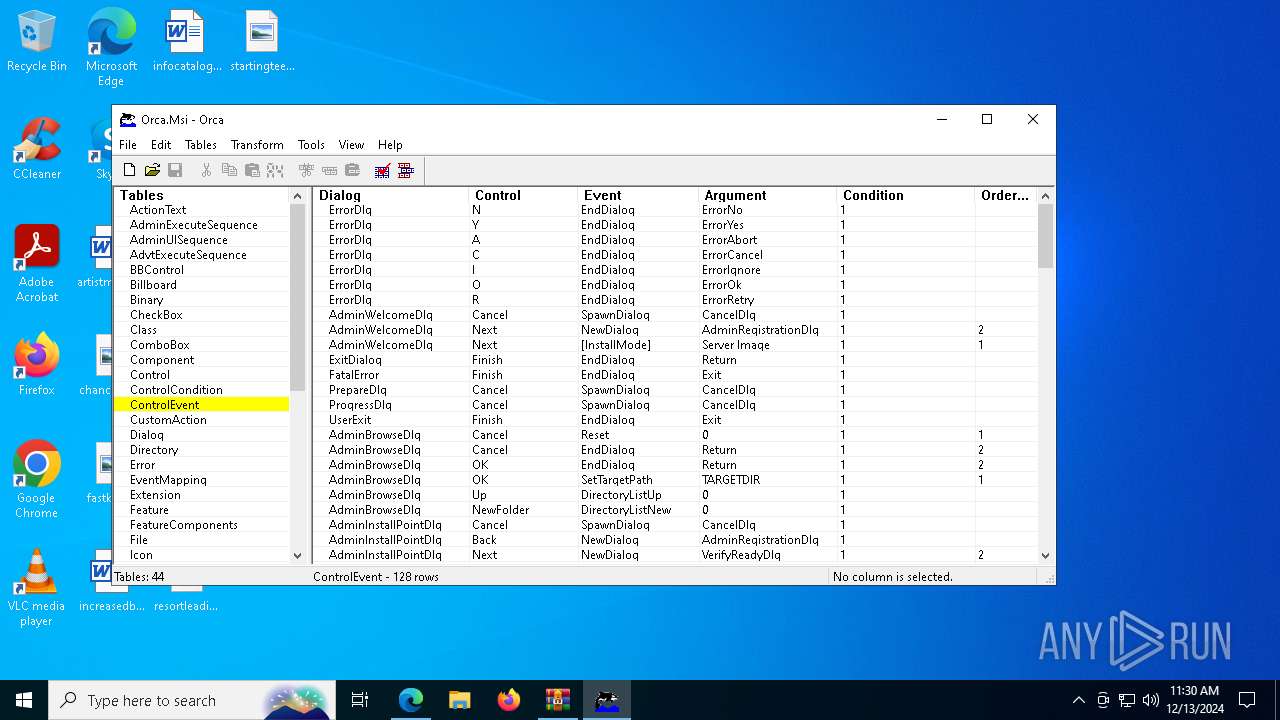Click the Save floppy disk icon
The image size is (1280, 720).
(x=175, y=171)
